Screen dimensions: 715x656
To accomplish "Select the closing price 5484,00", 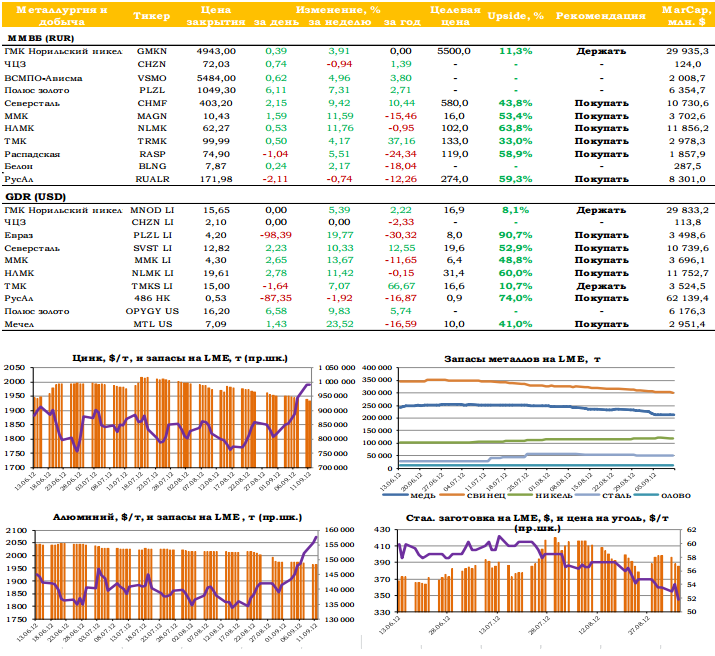I will pos(216,78).
